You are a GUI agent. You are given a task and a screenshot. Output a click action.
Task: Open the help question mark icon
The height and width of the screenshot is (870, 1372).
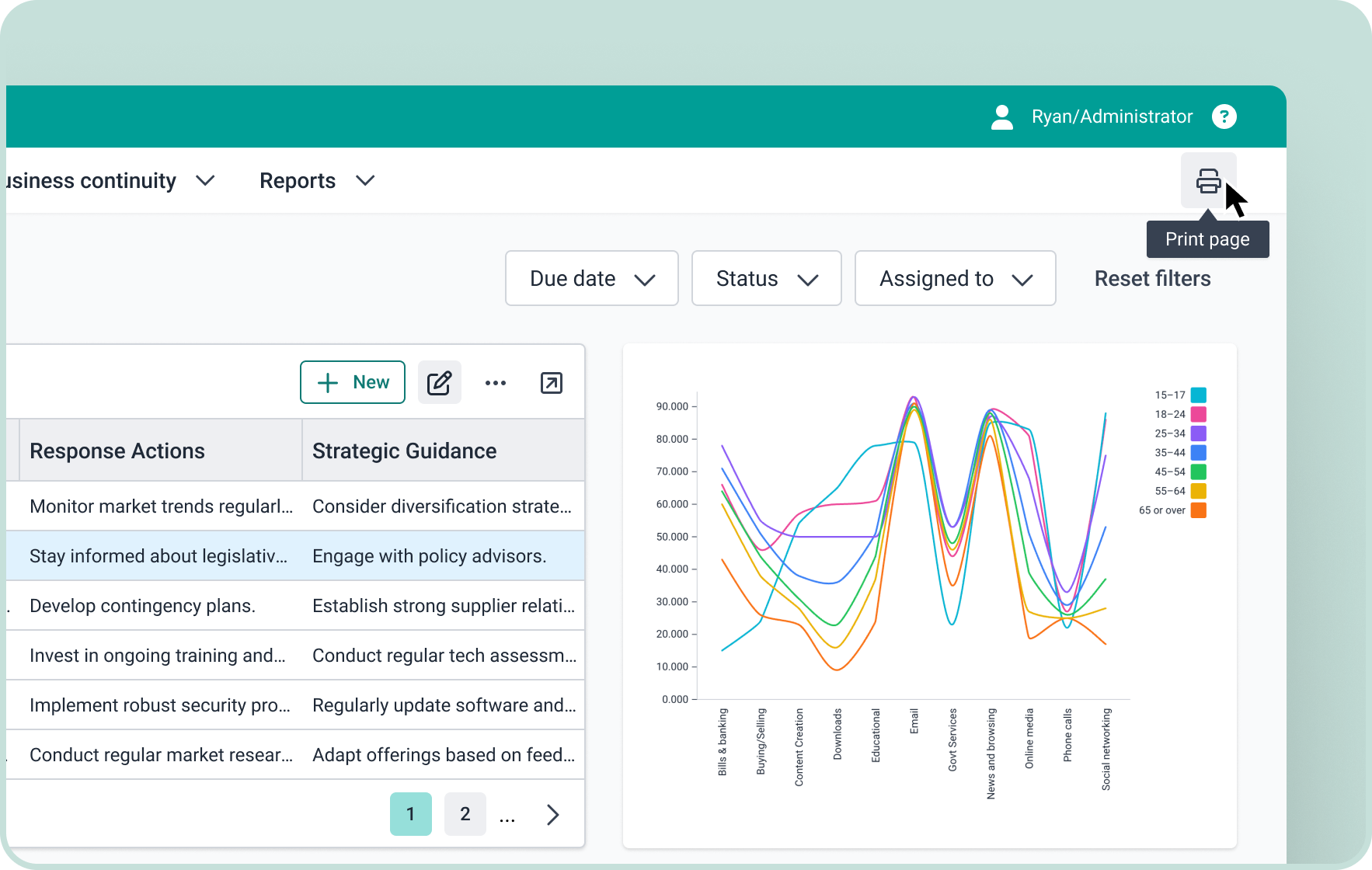pyautogui.click(x=1224, y=117)
